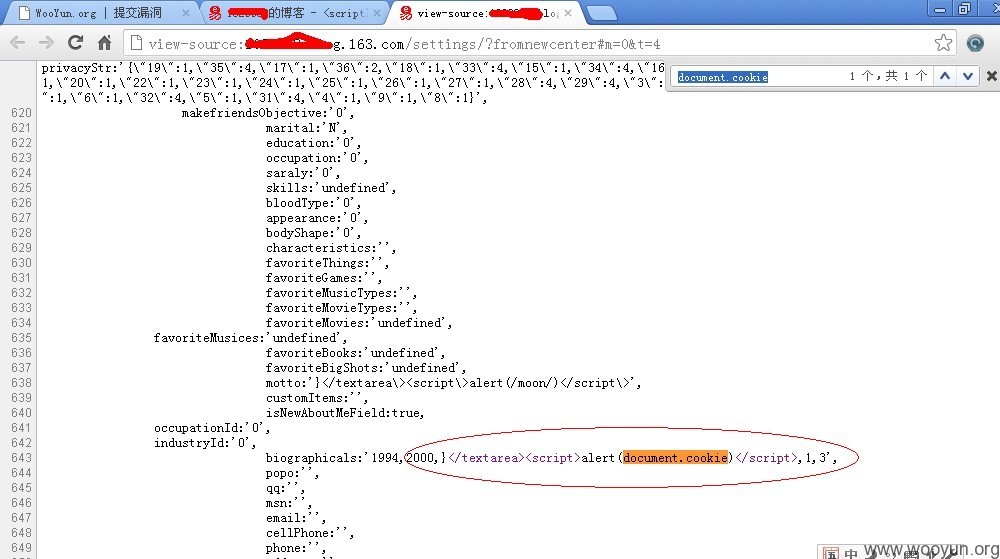Focus the find box containing document.cookie
Viewport: 1000px width, 559px height.
759,77
